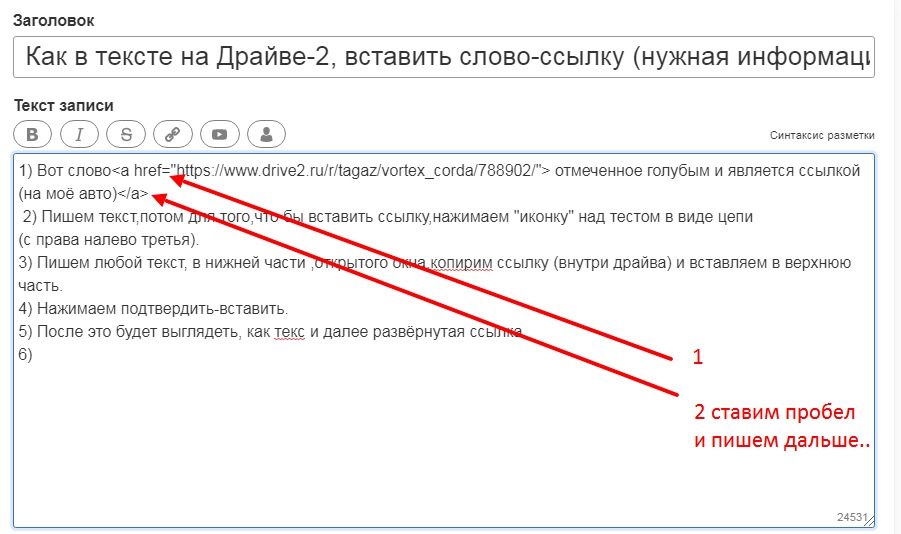Apply italic formatting with the I button

click(x=79, y=135)
